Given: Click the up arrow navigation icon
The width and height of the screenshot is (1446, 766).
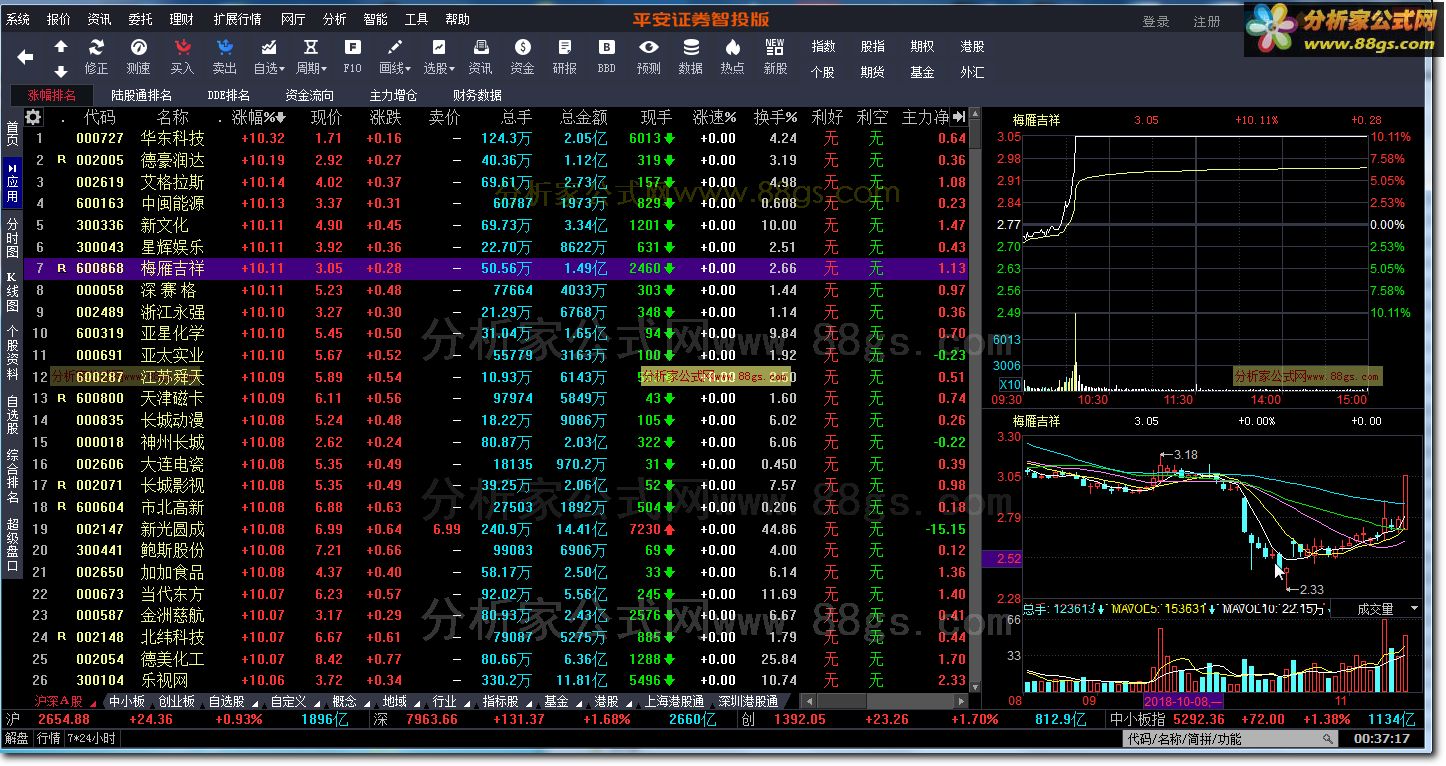Looking at the screenshot, I should (x=61, y=47).
